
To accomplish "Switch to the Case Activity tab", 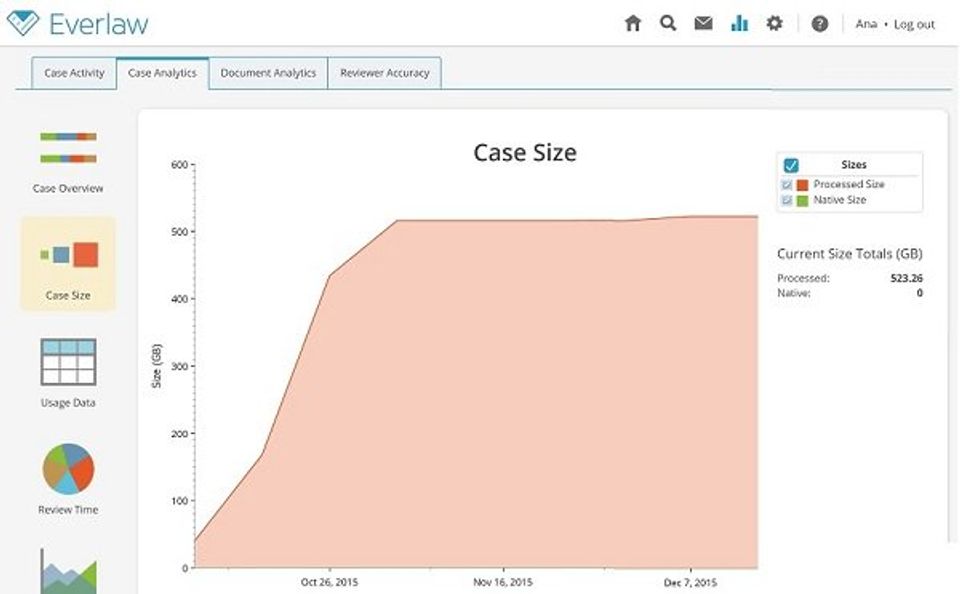I will [x=74, y=73].
